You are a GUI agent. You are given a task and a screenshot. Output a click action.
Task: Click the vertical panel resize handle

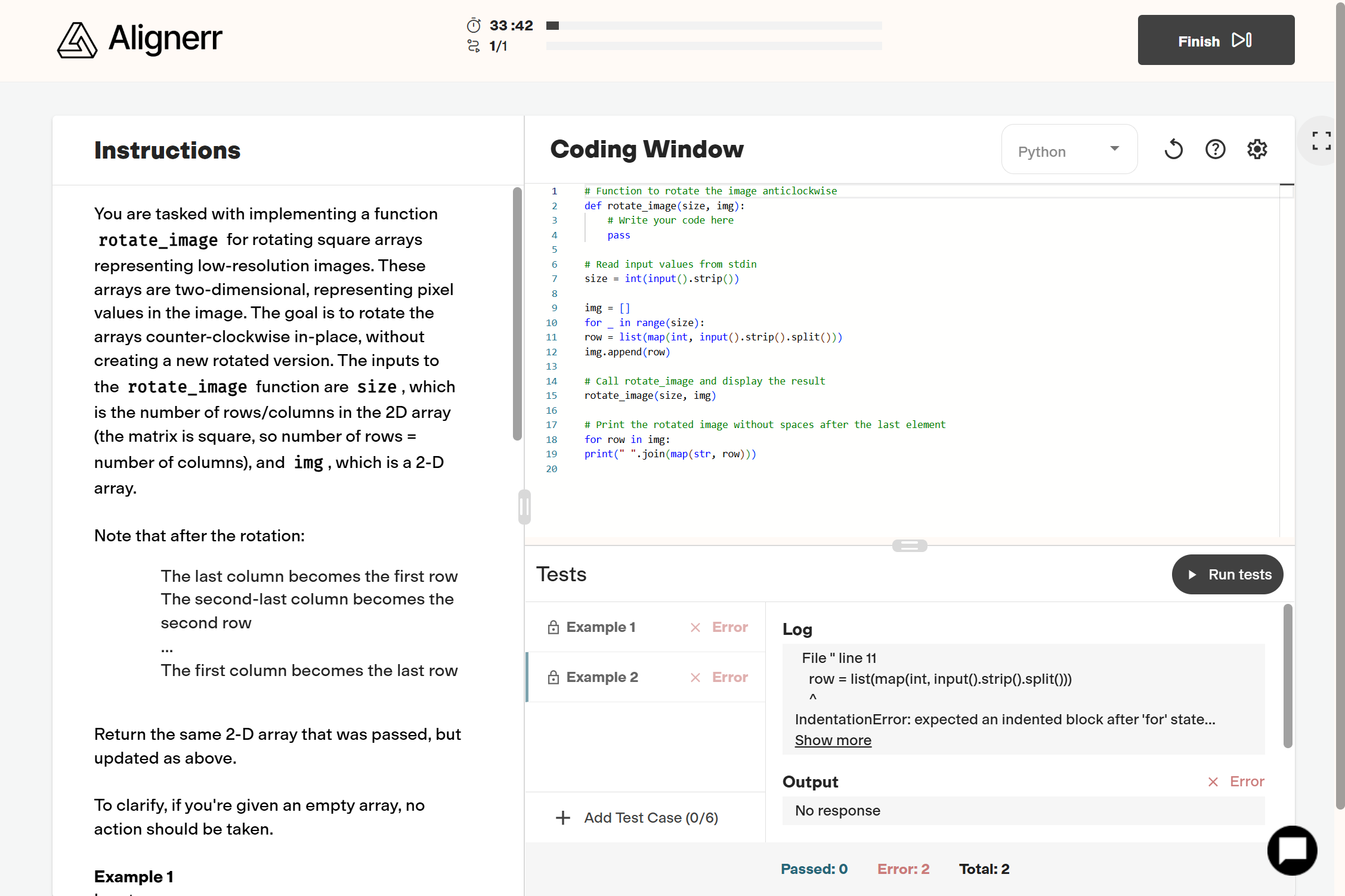point(524,507)
